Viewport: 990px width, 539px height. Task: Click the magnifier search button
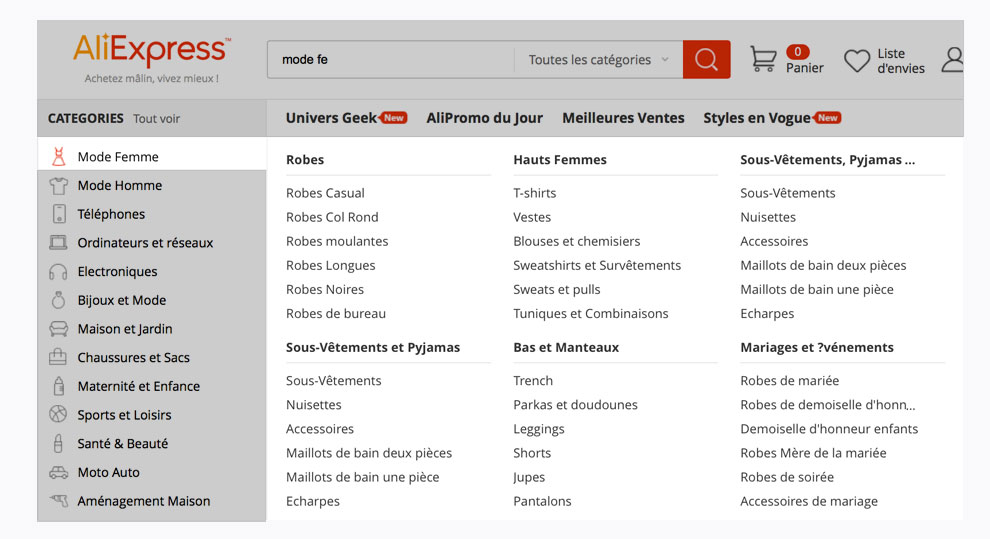click(x=706, y=60)
